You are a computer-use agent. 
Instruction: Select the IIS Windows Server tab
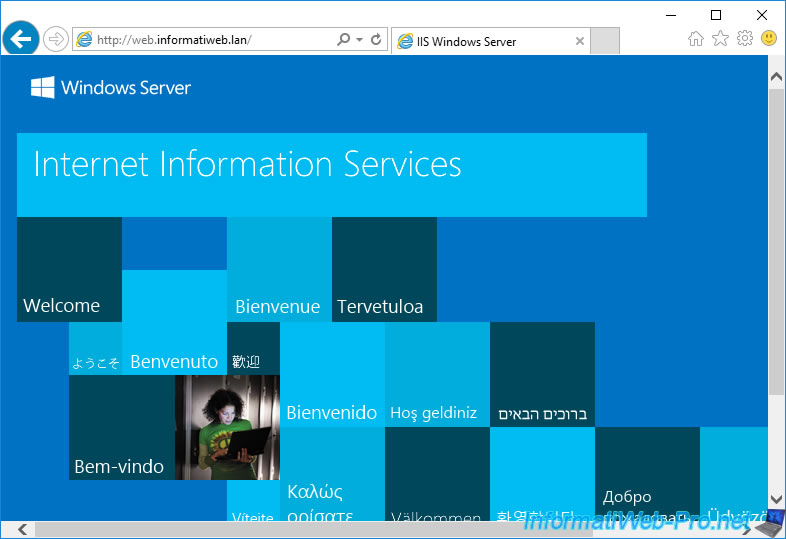click(490, 41)
